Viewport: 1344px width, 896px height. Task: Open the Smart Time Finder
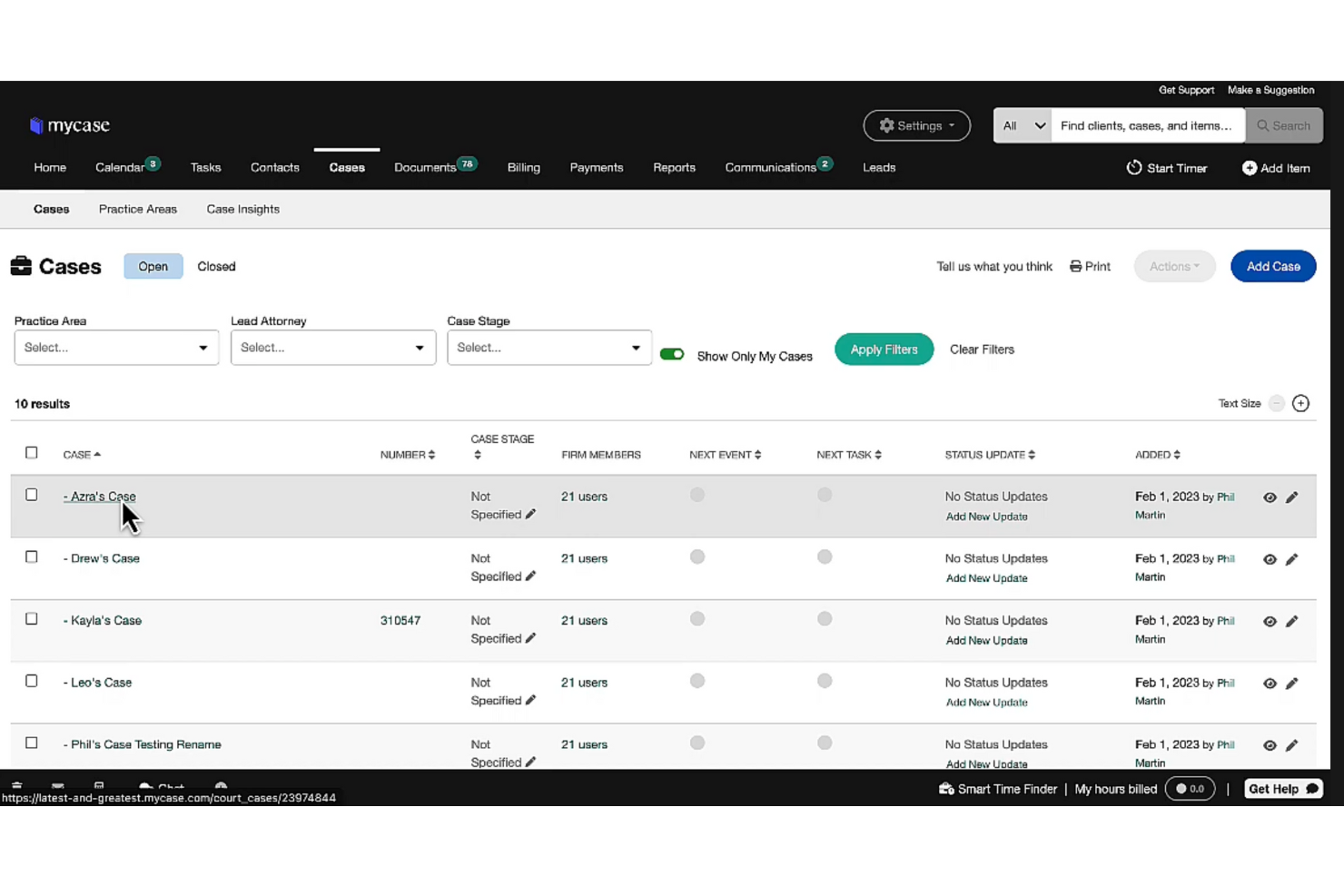pos(998,789)
